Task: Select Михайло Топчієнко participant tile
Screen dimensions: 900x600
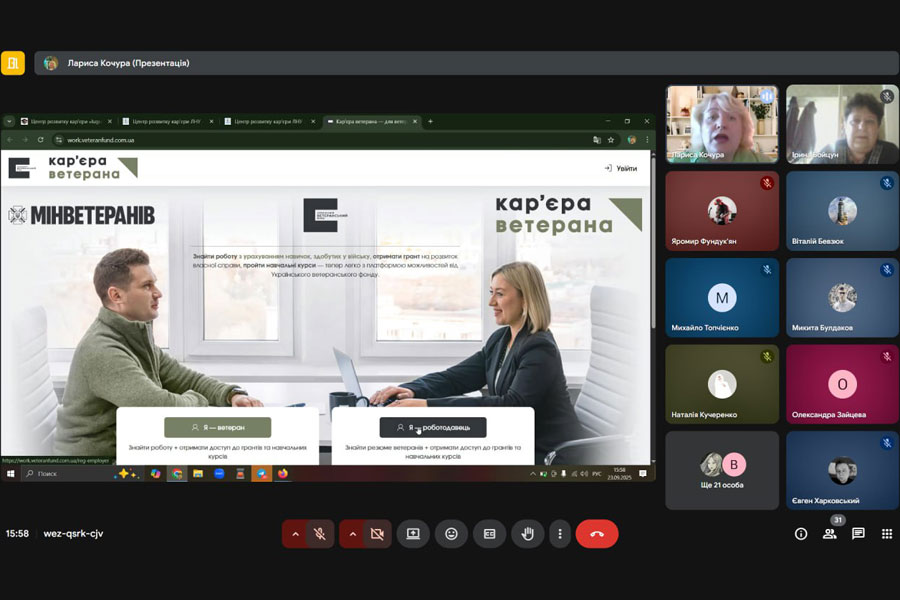Action: 722,297
